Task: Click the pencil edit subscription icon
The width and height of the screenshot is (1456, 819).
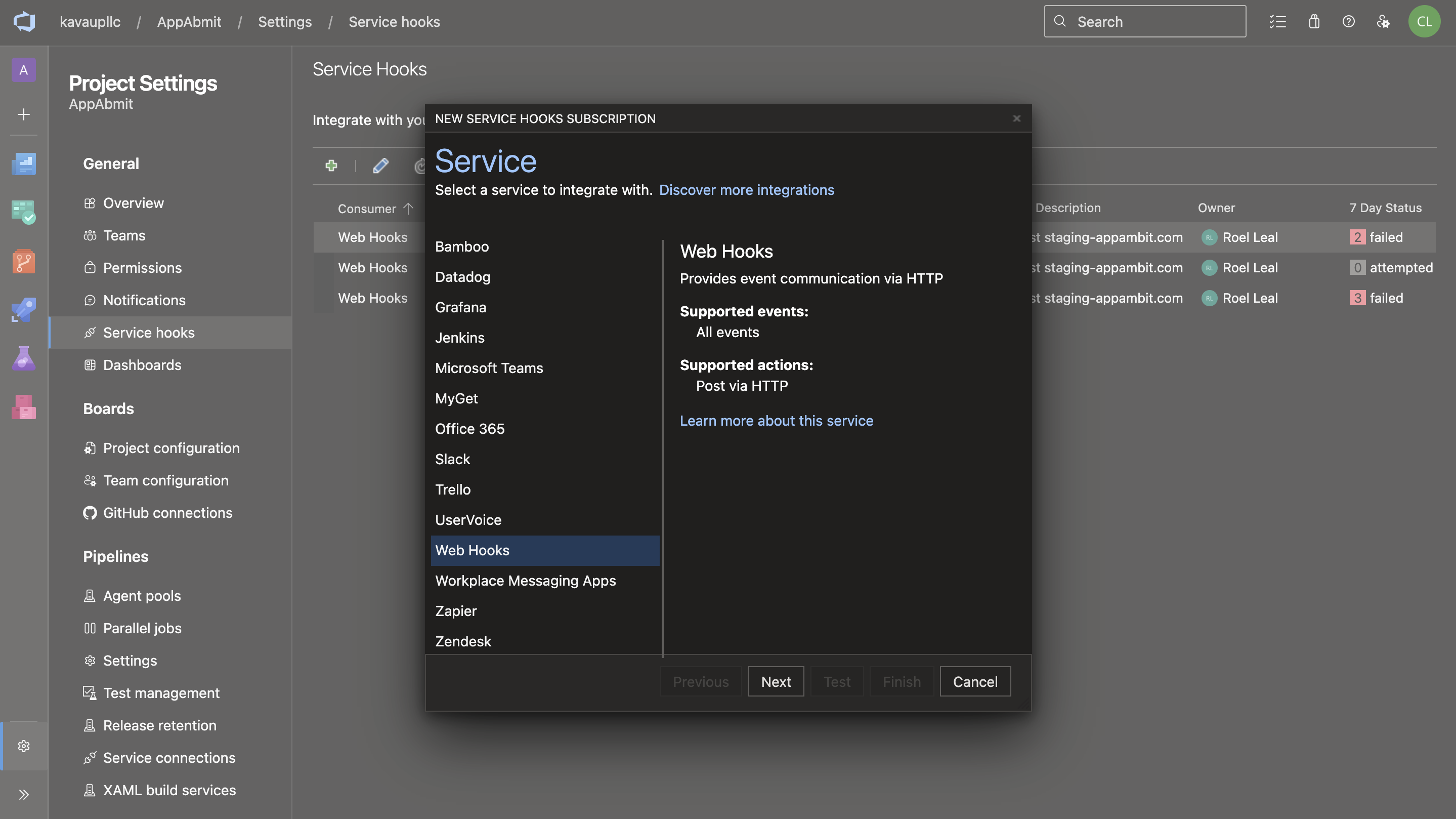Action: (x=380, y=165)
